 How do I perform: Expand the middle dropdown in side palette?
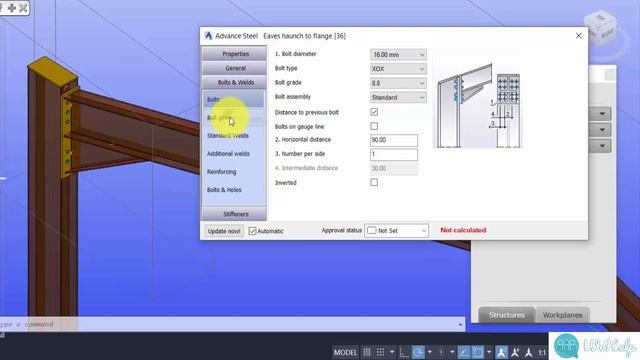tap(602, 130)
